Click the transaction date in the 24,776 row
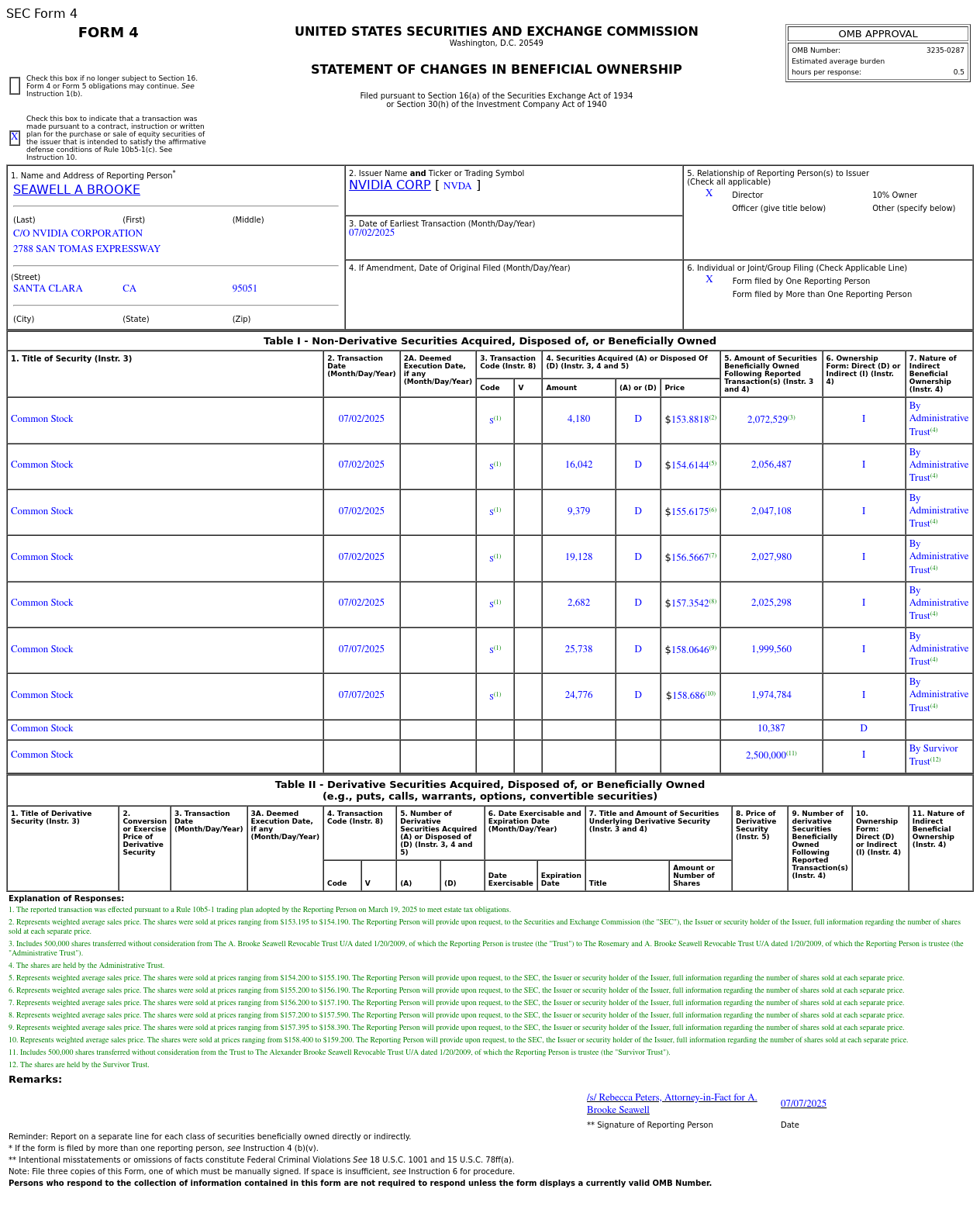 click(x=361, y=695)
